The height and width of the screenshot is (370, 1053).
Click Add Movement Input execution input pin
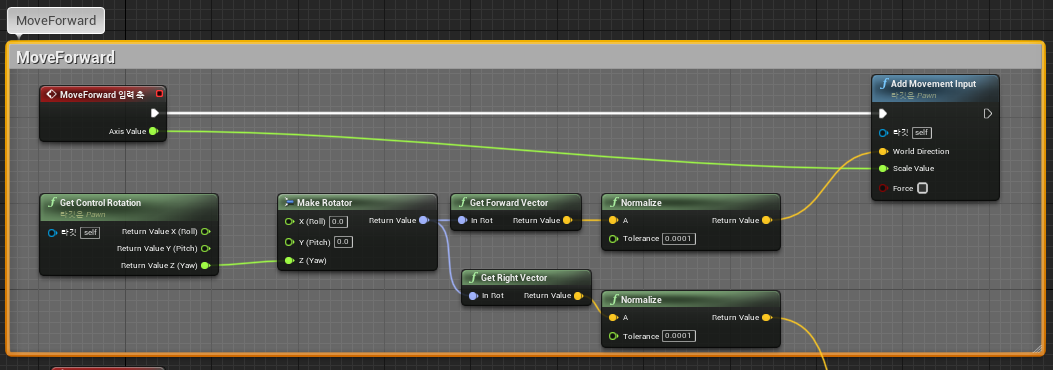[883, 113]
